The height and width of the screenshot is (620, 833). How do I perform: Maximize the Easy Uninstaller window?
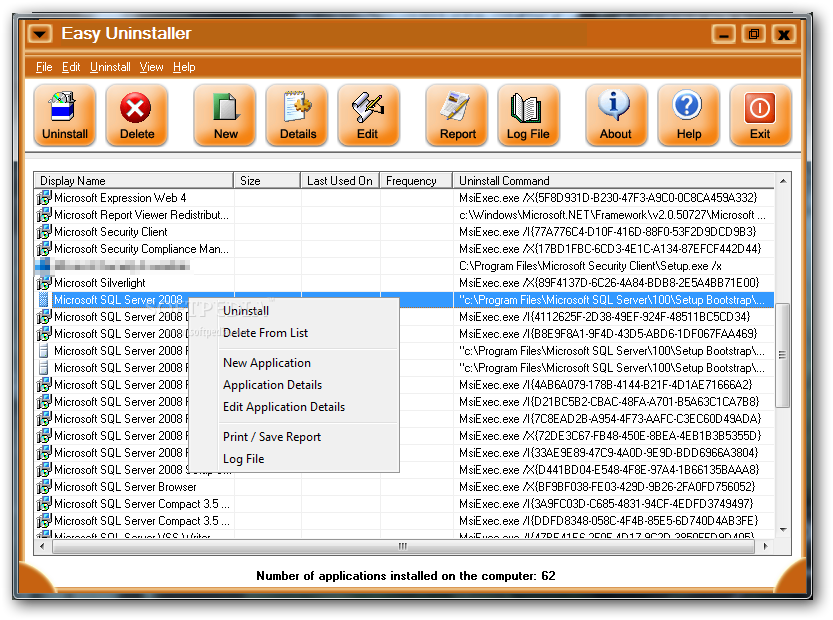[753, 35]
